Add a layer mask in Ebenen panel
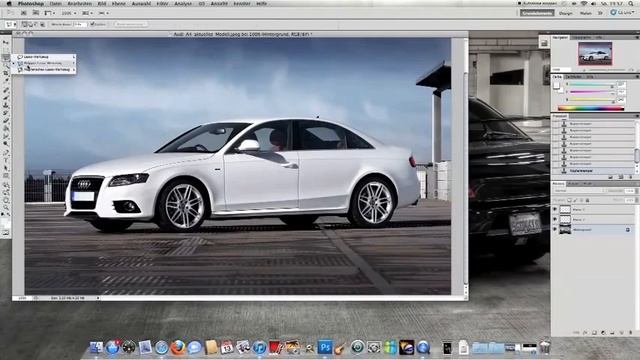The width and height of the screenshot is (640, 360). point(594,333)
